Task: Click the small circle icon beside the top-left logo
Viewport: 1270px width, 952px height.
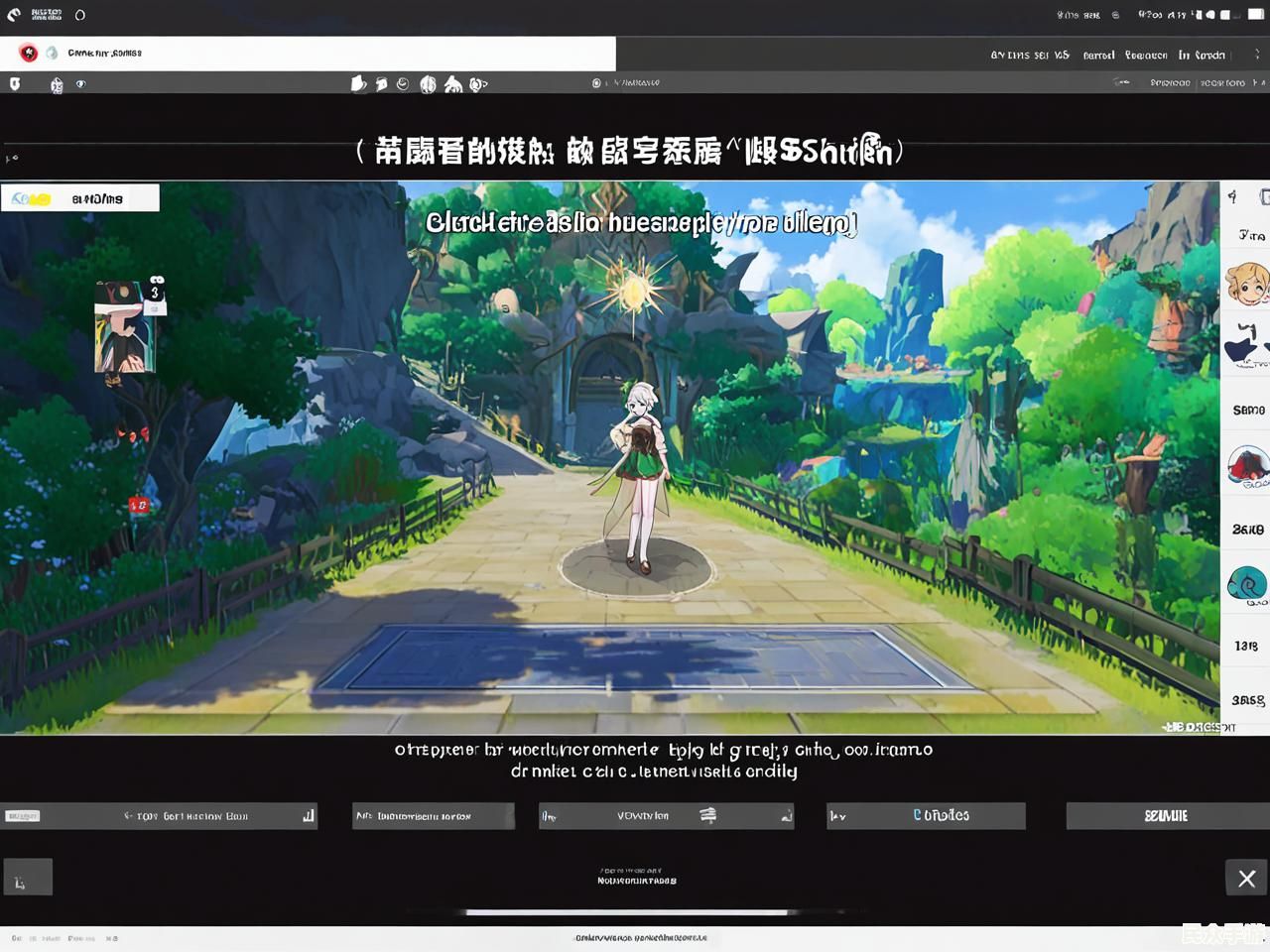Action: coord(80,15)
